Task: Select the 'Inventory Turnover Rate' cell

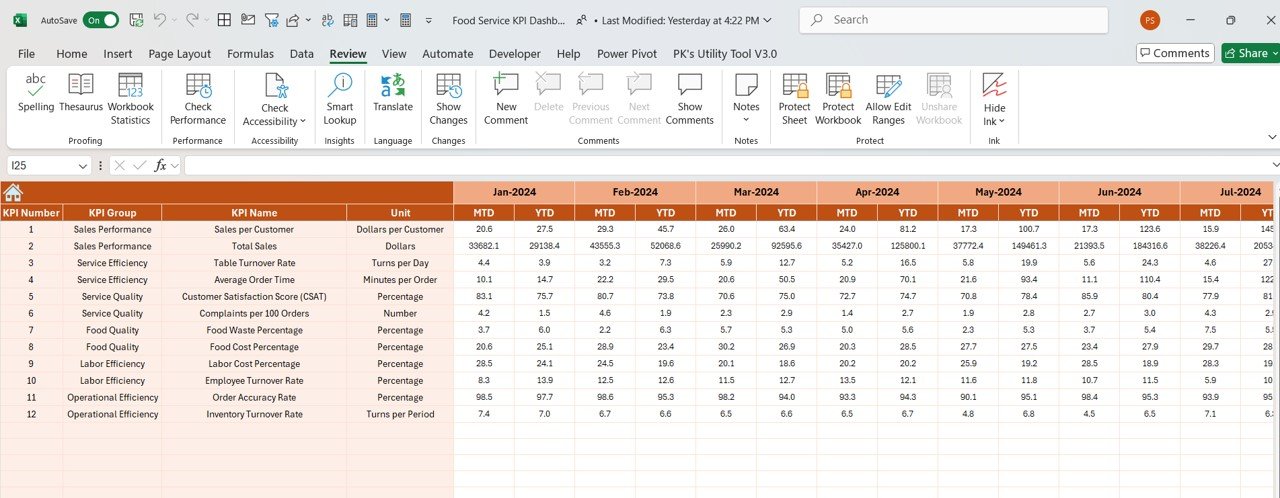Action: [x=254, y=414]
